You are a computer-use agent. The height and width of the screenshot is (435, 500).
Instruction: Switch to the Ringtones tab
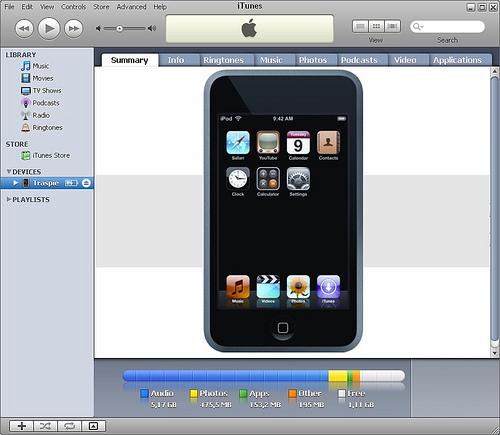pos(224,60)
